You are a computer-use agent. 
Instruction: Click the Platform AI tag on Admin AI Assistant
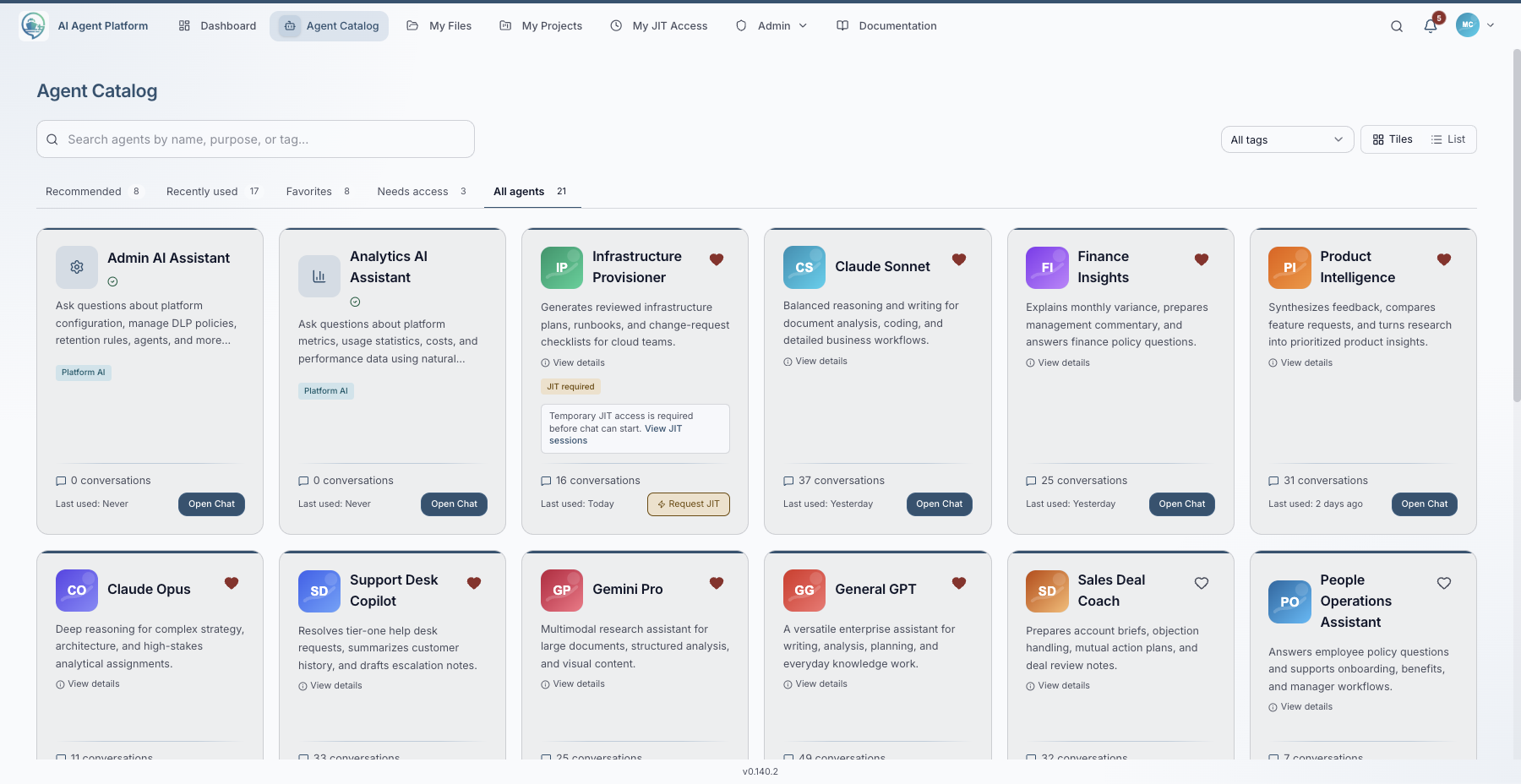83,373
